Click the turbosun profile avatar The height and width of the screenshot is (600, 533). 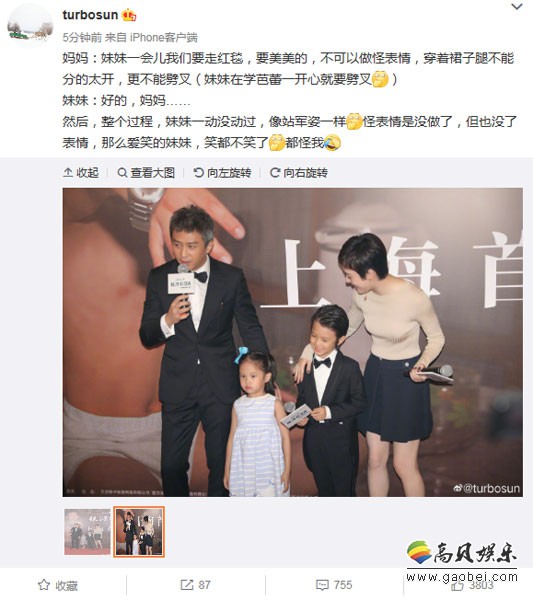30,26
